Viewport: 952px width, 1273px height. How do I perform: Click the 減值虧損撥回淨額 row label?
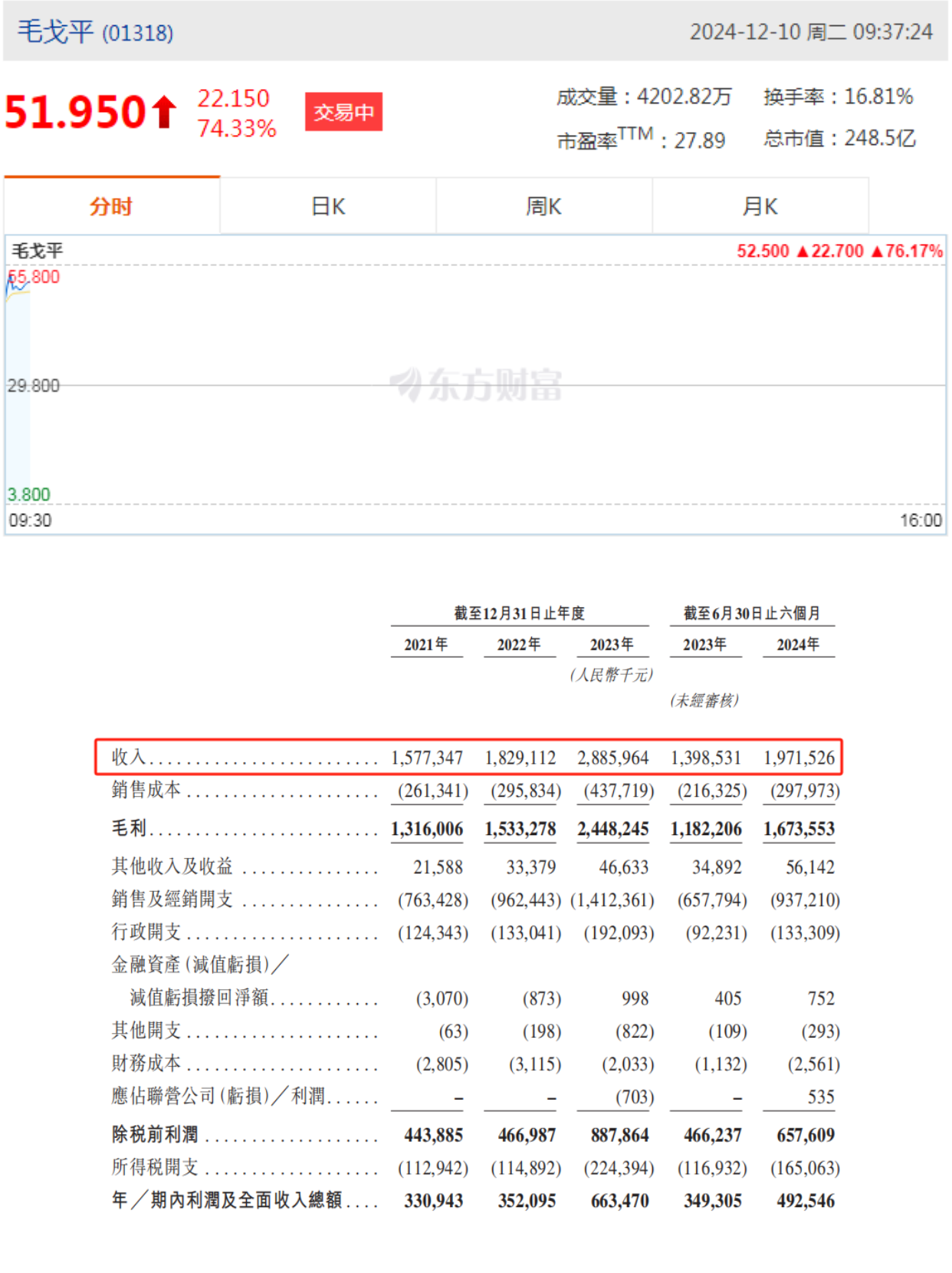click(x=199, y=998)
